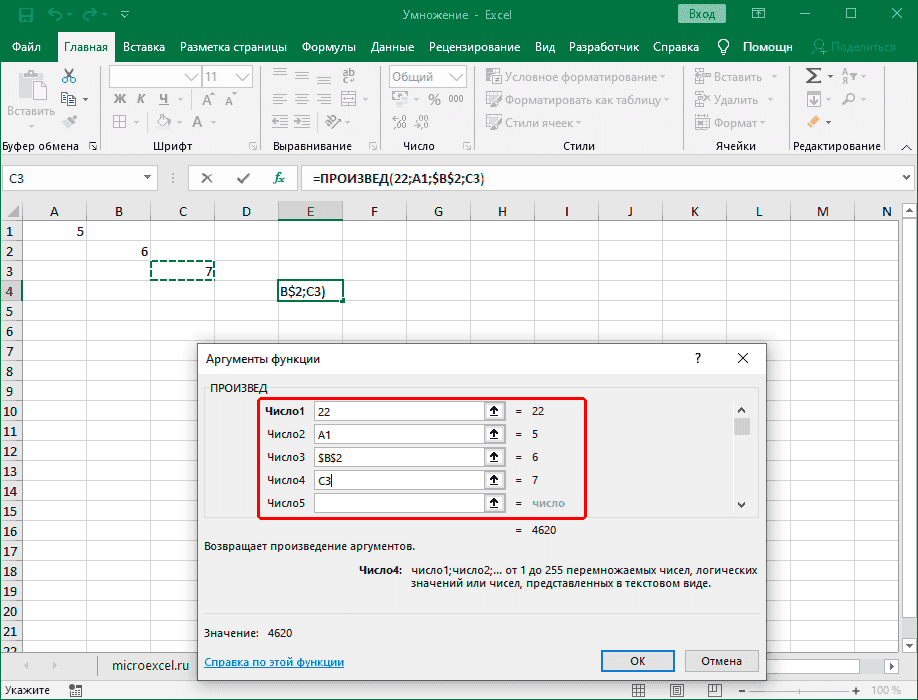918x700 pixels.
Task: Open Insert Function via the fx icon
Action: point(277,178)
